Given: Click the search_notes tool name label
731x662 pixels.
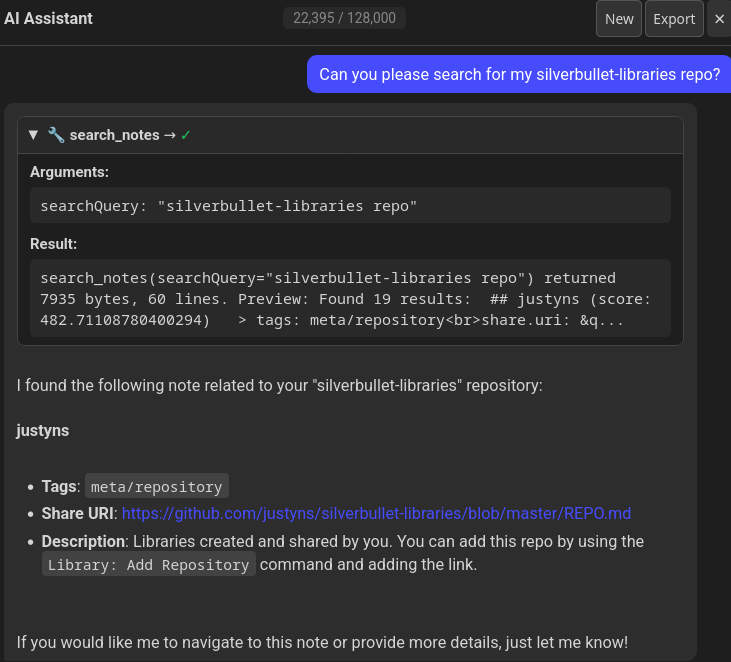Looking at the screenshot, I should [x=114, y=135].
